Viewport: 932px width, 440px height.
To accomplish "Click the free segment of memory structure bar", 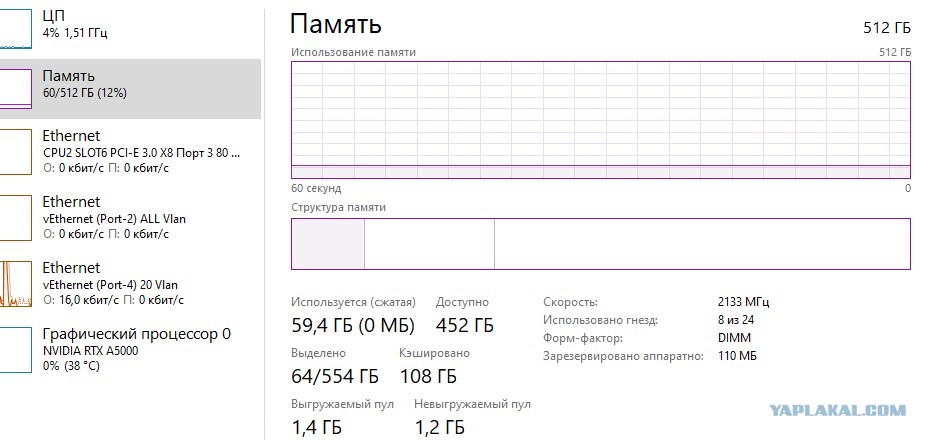I will 702,244.
